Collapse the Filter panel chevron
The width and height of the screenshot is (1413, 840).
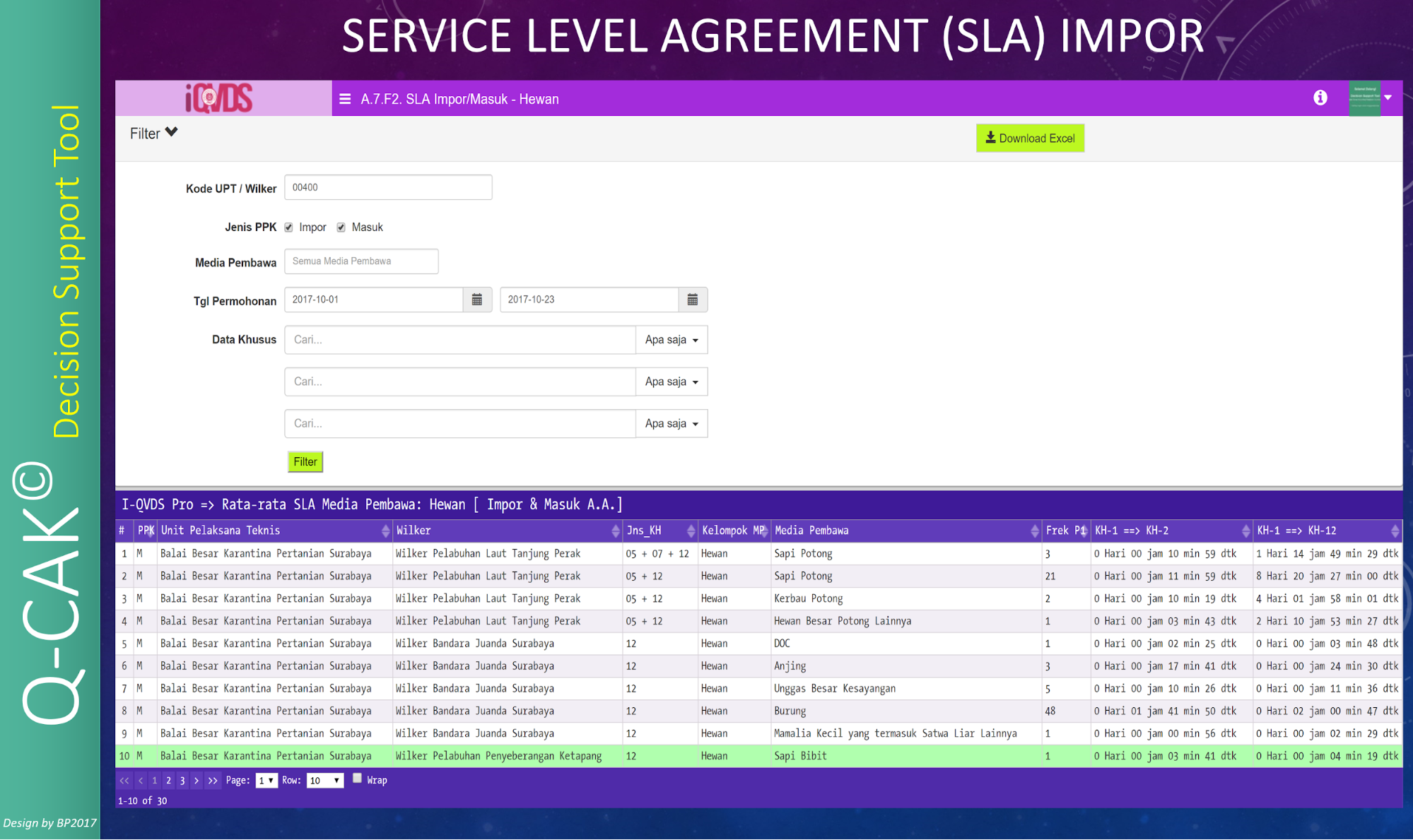click(x=171, y=133)
